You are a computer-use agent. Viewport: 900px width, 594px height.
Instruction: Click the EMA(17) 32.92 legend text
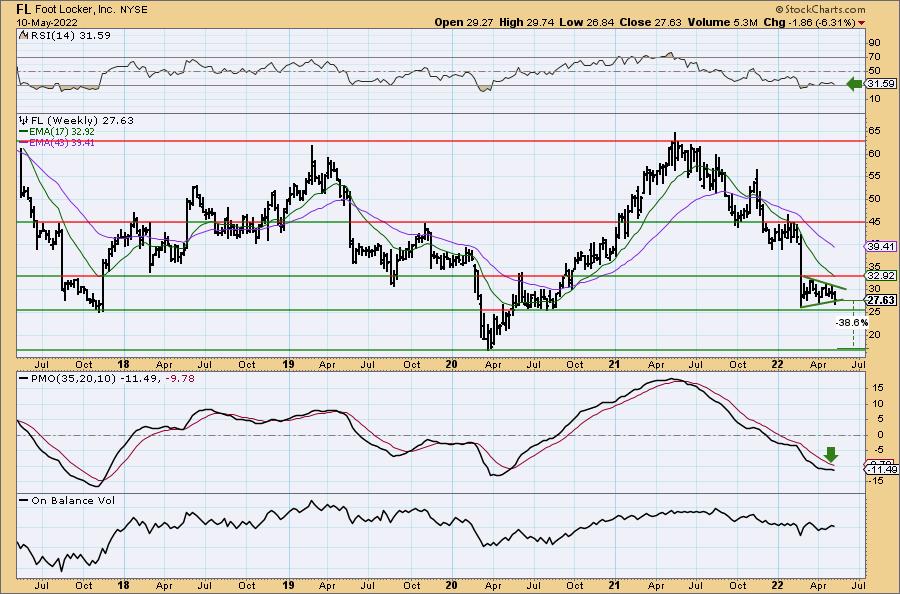tap(62, 131)
